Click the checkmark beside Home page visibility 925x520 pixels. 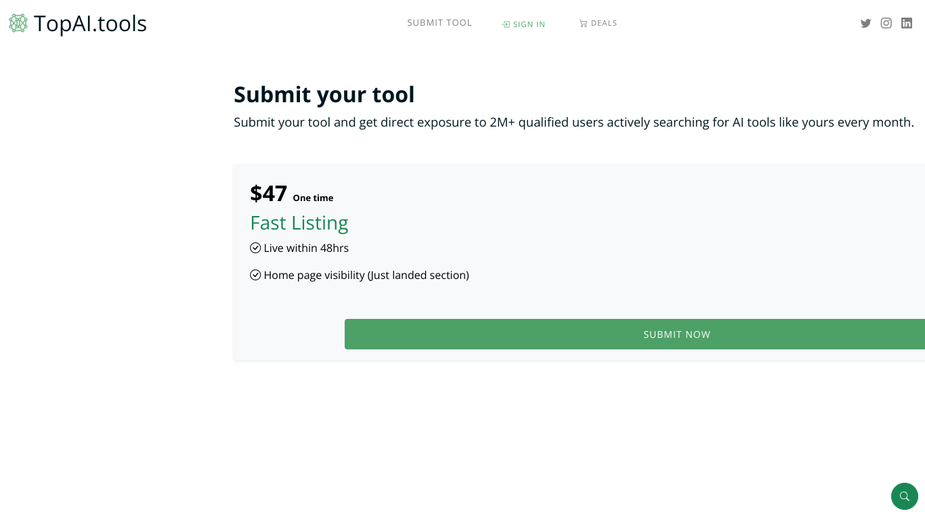pyautogui.click(x=255, y=275)
